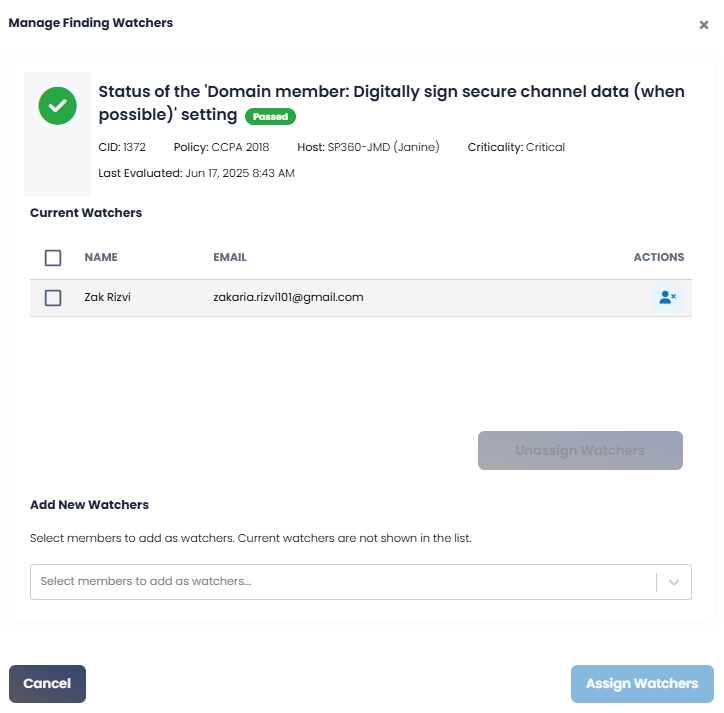Screen dimensions: 724x713
Task: Click the green Passed status badge
Action: [x=270, y=116]
